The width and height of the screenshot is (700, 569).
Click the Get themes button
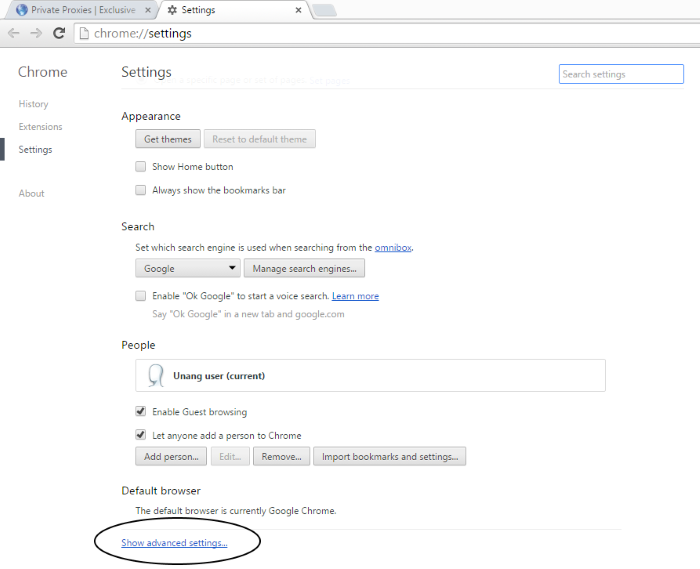168,139
